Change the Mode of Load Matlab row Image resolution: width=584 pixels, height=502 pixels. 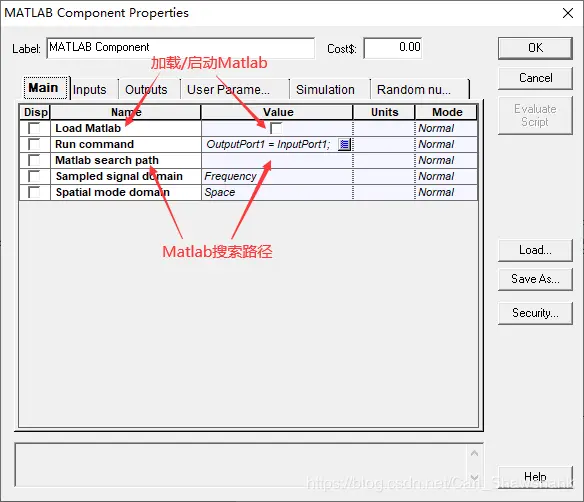point(446,128)
